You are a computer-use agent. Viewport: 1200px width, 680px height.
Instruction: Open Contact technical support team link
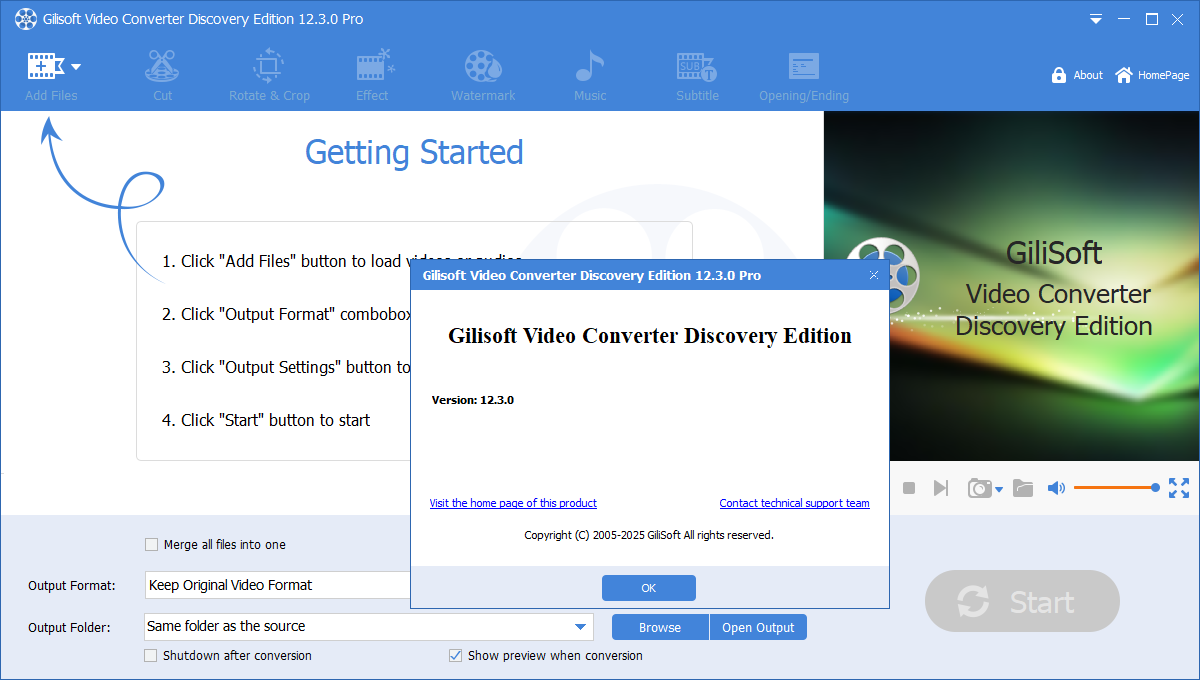[795, 503]
